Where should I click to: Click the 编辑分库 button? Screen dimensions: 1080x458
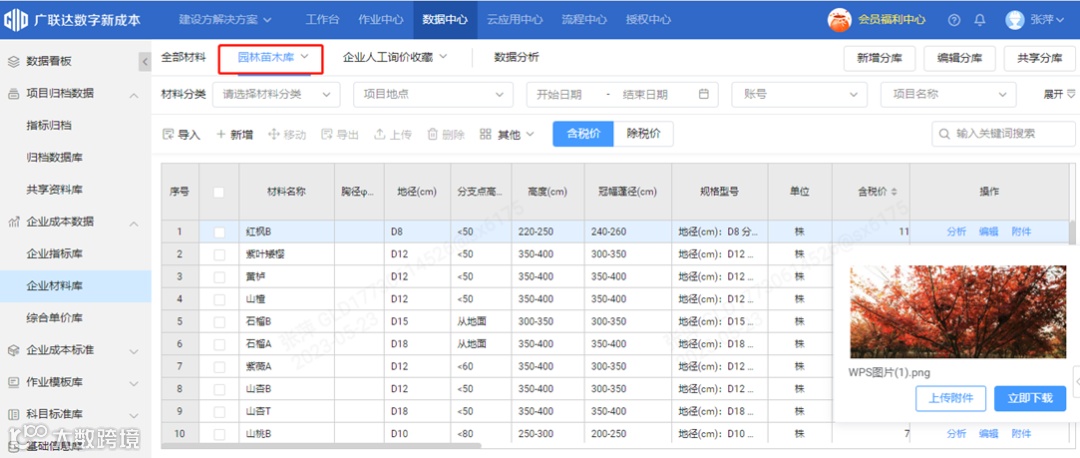959,59
